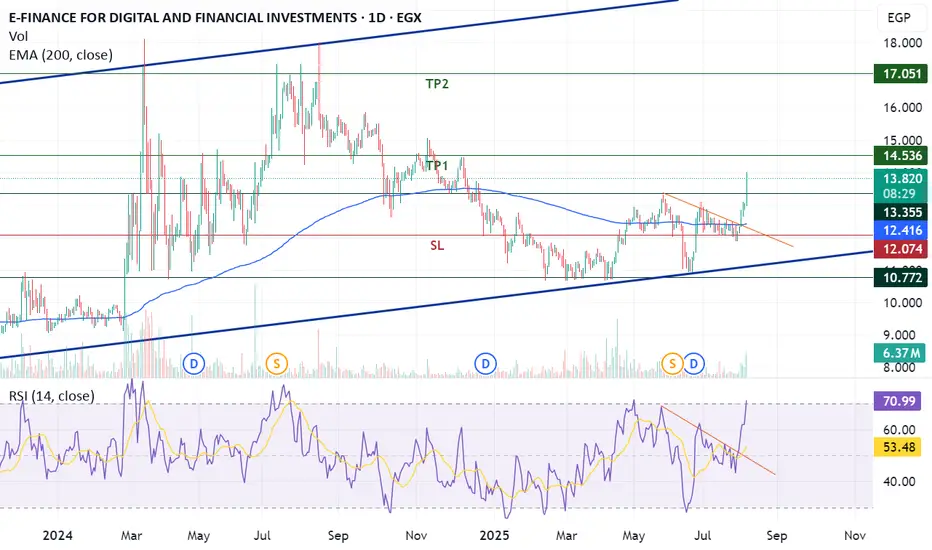Click the chart title E-FINANCE FOR DIGITAL AND FINANCIAL INVESTMENTS

pos(182,17)
